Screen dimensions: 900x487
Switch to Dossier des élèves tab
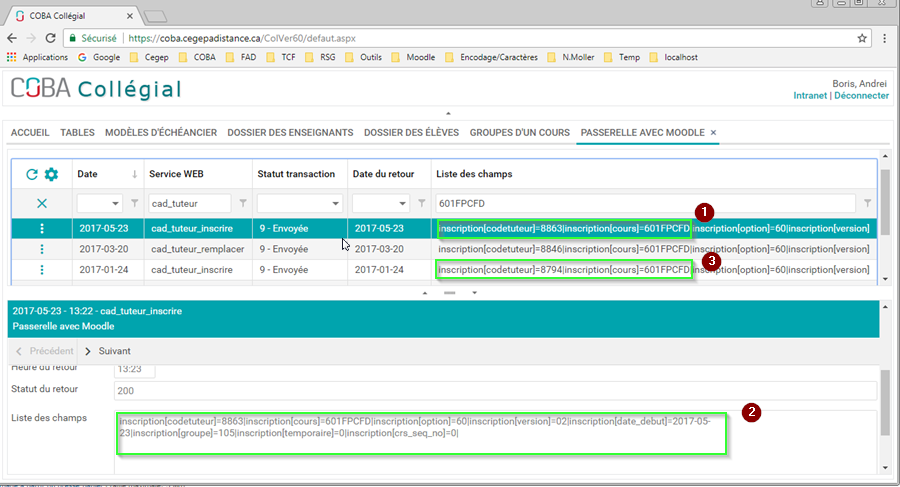411,133
